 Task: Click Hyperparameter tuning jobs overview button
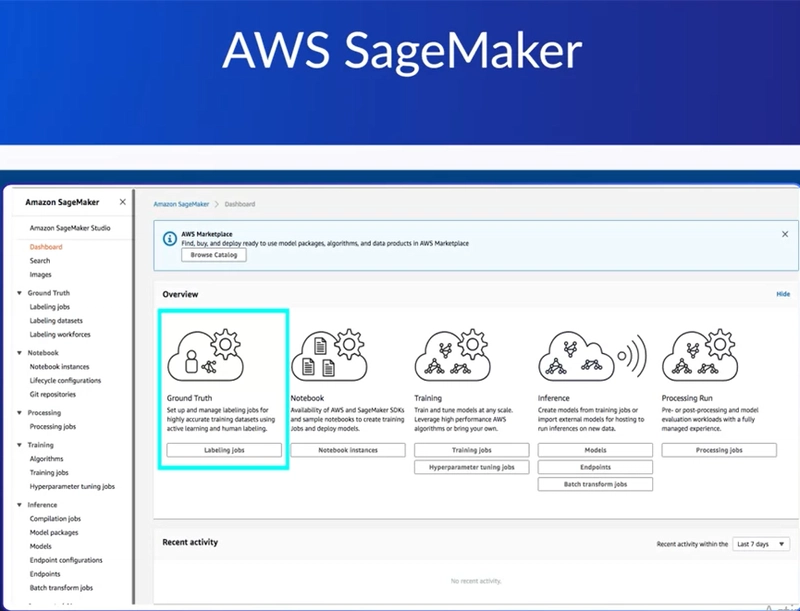(x=472, y=467)
